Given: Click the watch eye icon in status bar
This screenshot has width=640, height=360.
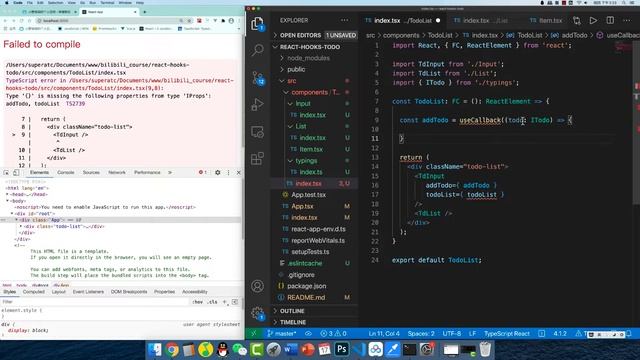Looking at the screenshot, I should 308,333.
